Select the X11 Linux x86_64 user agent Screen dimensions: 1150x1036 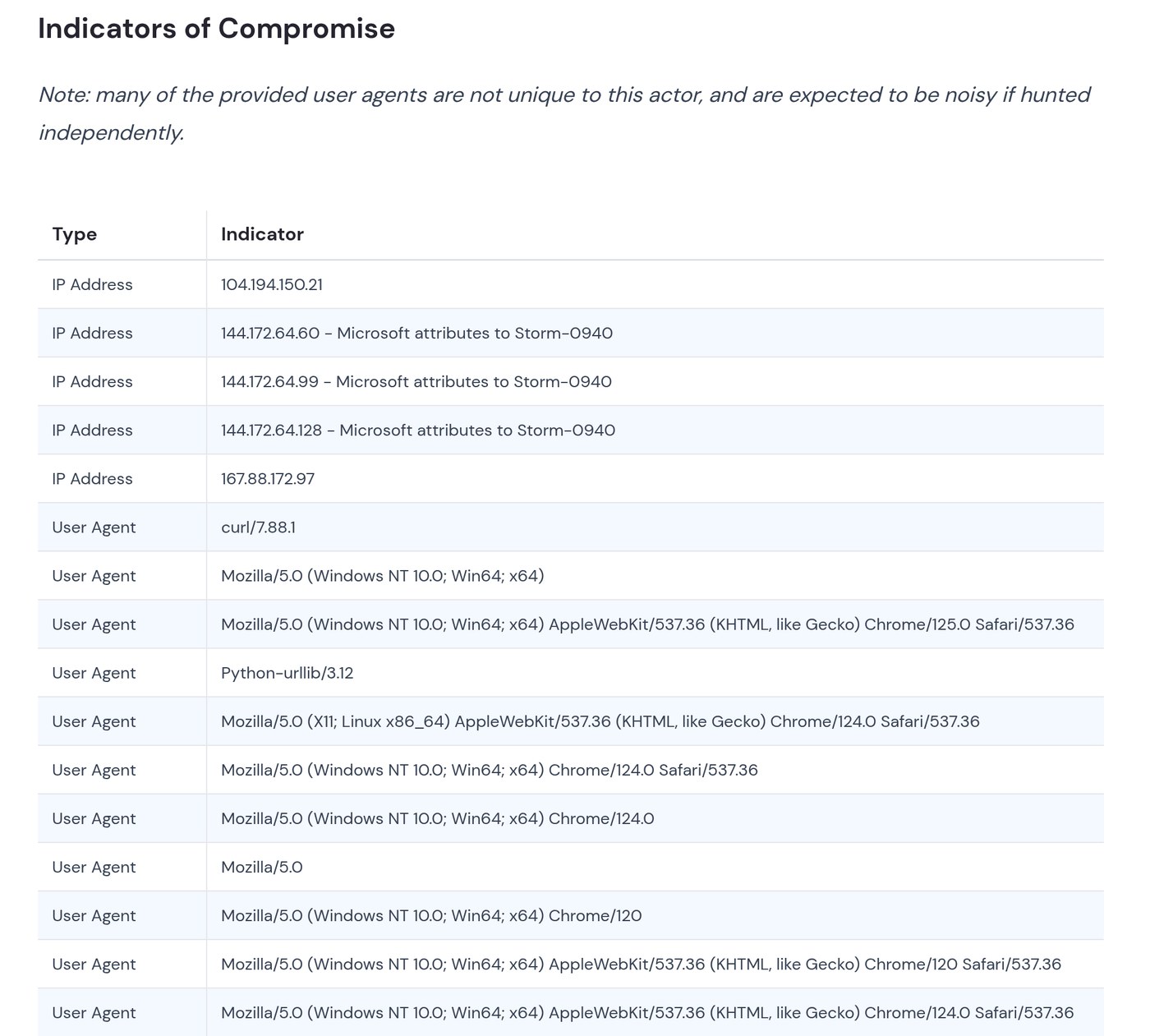coord(600,721)
